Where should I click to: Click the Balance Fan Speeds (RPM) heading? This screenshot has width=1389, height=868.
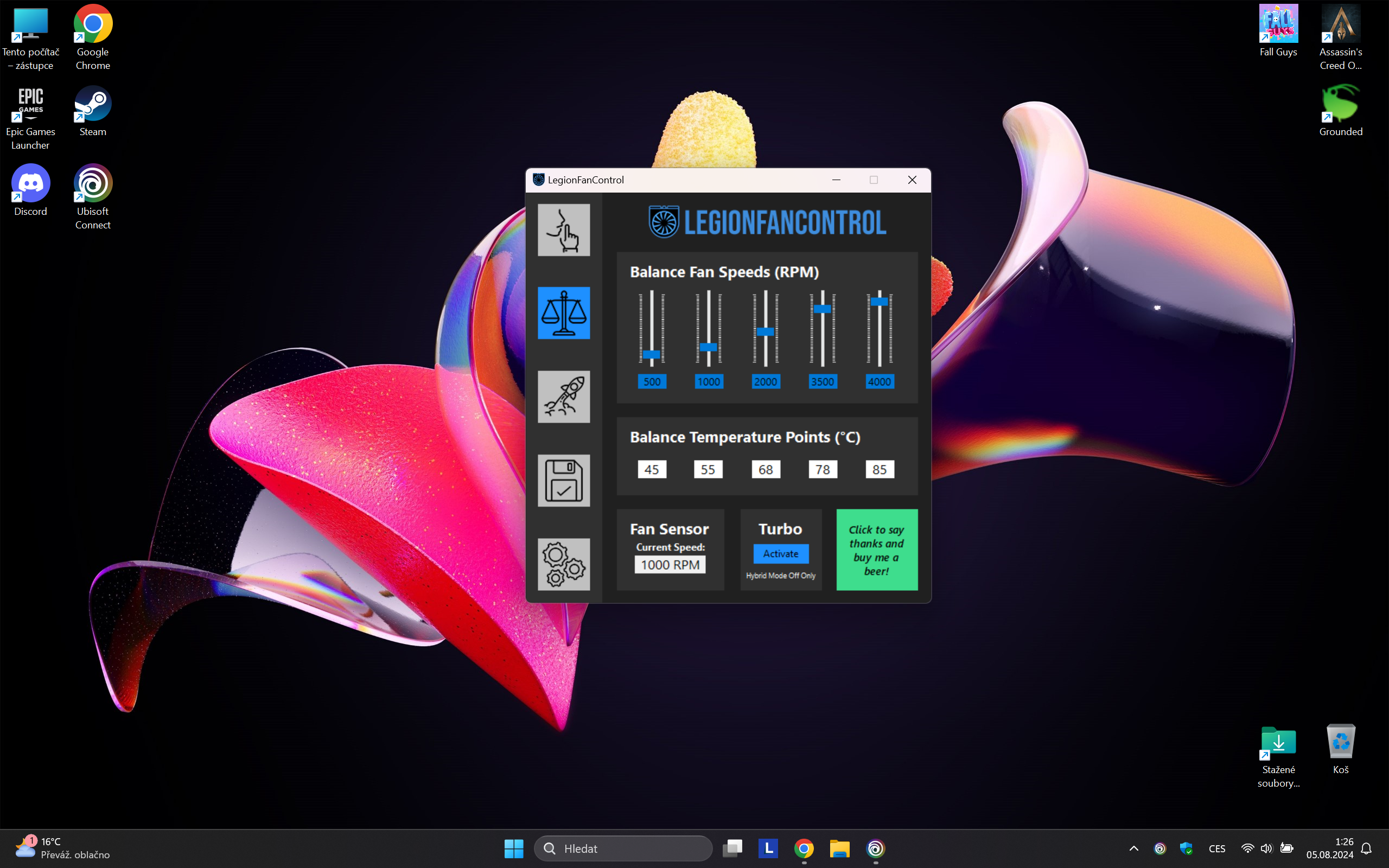(724, 272)
